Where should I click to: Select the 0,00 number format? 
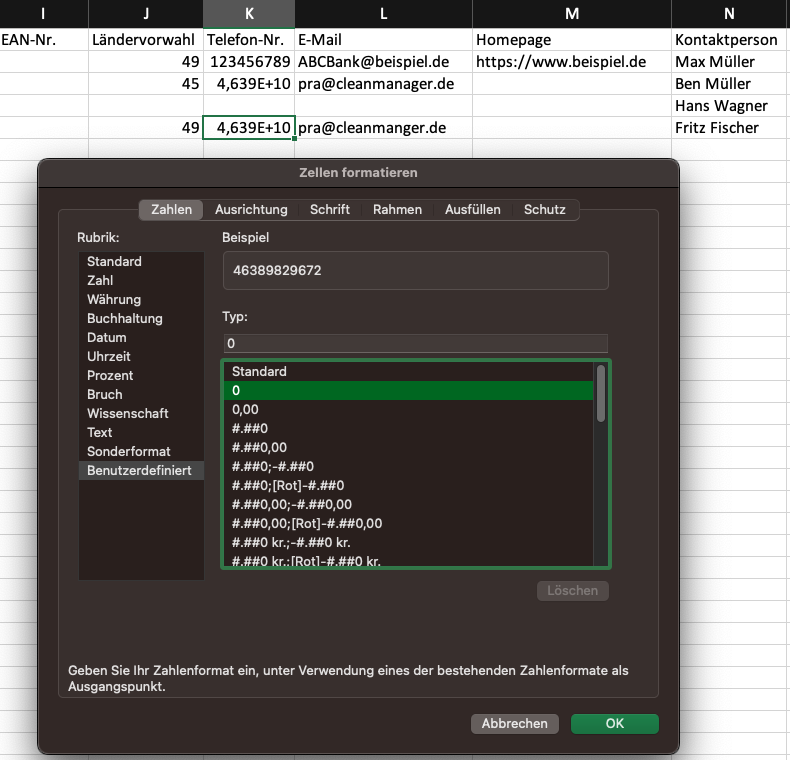click(x=246, y=409)
